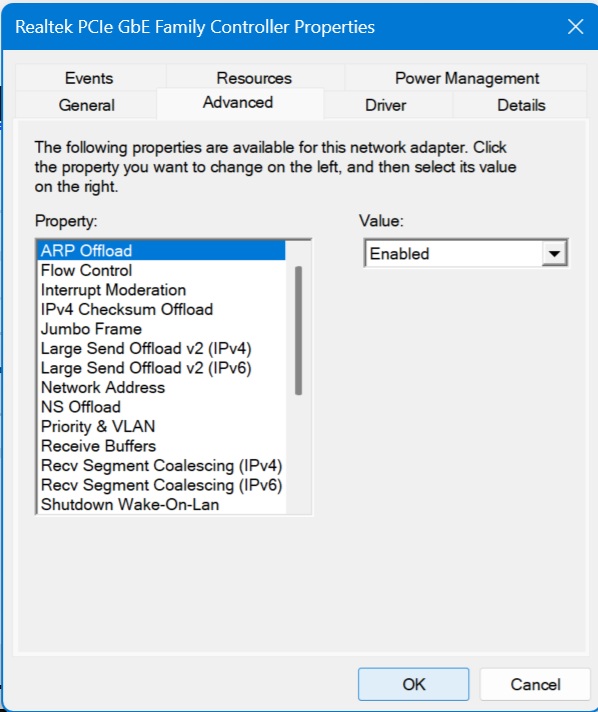Close the Realtek Controller Properties dialog
Image resolution: width=598 pixels, height=712 pixels.
[x=575, y=27]
